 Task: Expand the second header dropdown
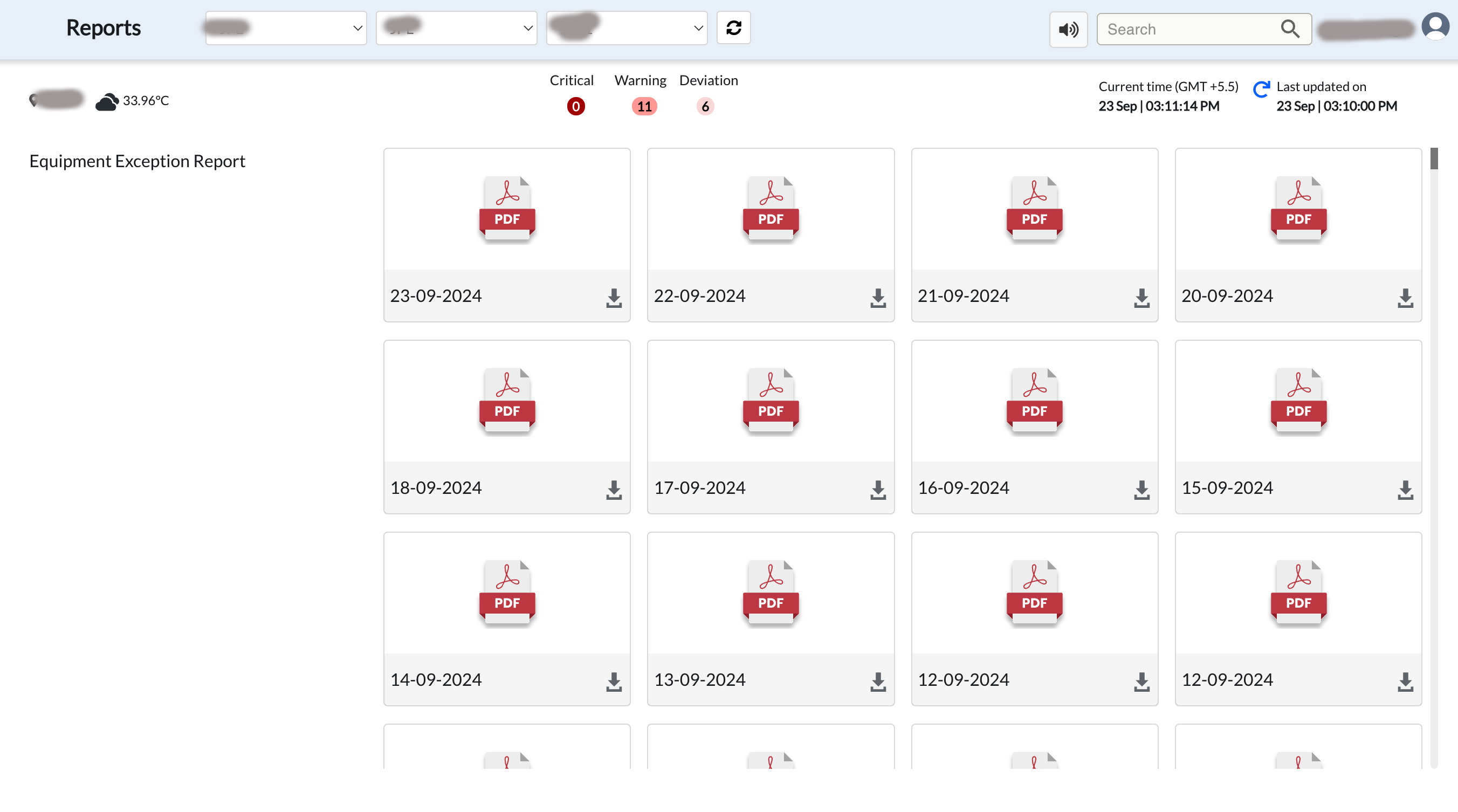(456, 27)
